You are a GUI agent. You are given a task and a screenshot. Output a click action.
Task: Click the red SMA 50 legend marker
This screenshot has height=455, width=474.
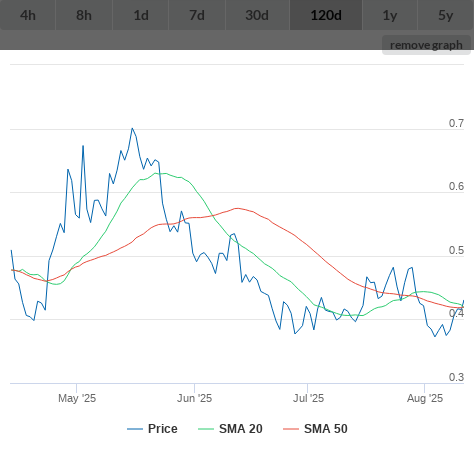click(x=291, y=429)
